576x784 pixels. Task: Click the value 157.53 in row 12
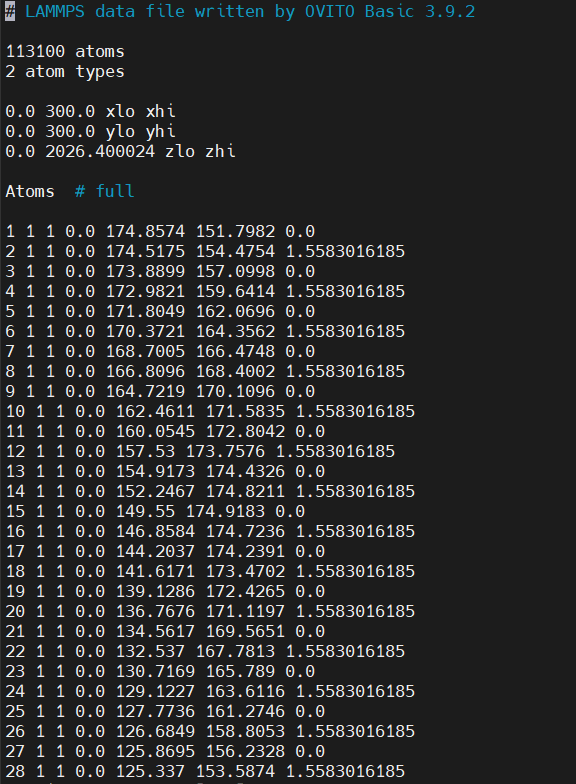tap(145, 451)
